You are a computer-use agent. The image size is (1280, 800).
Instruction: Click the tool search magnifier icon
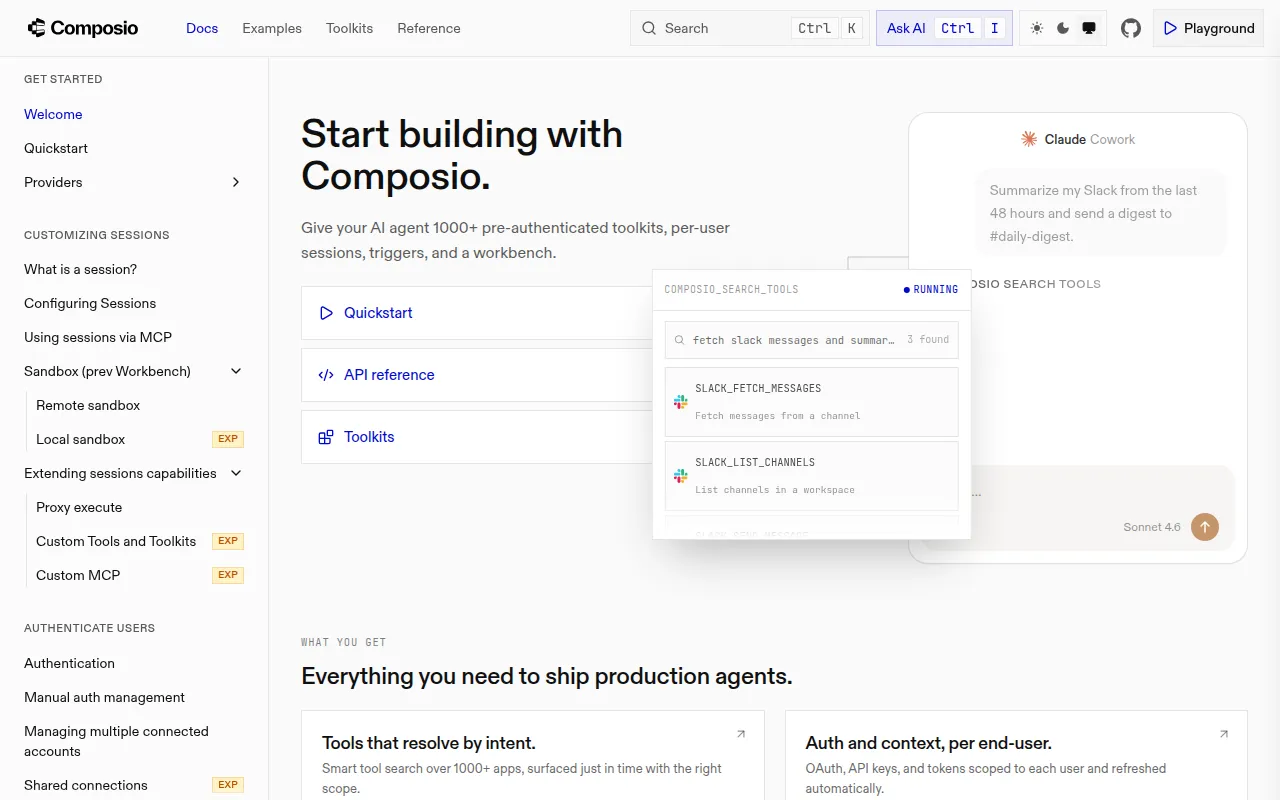tap(680, 340)
